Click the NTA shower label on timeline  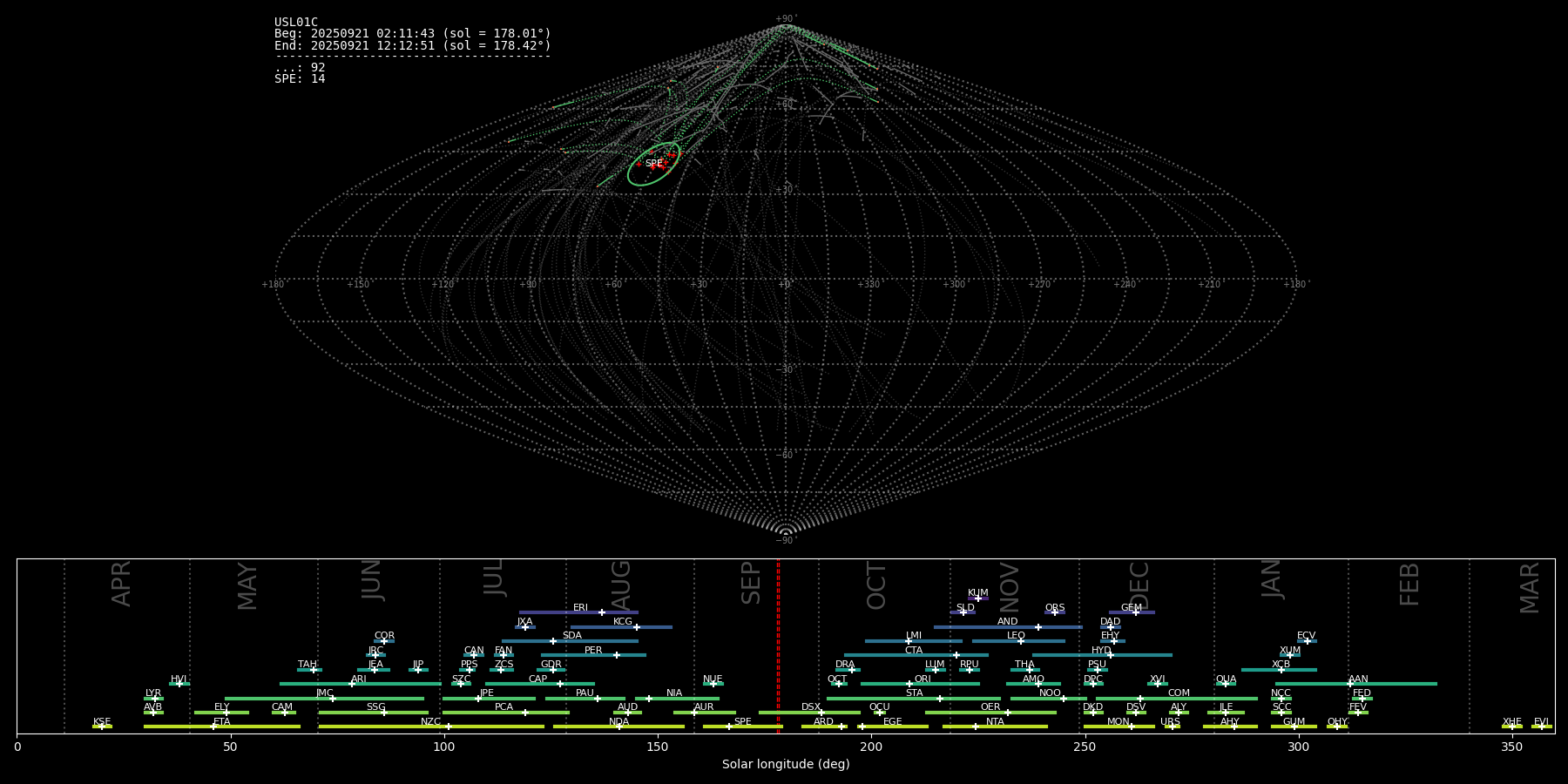(x=995, y=722)
